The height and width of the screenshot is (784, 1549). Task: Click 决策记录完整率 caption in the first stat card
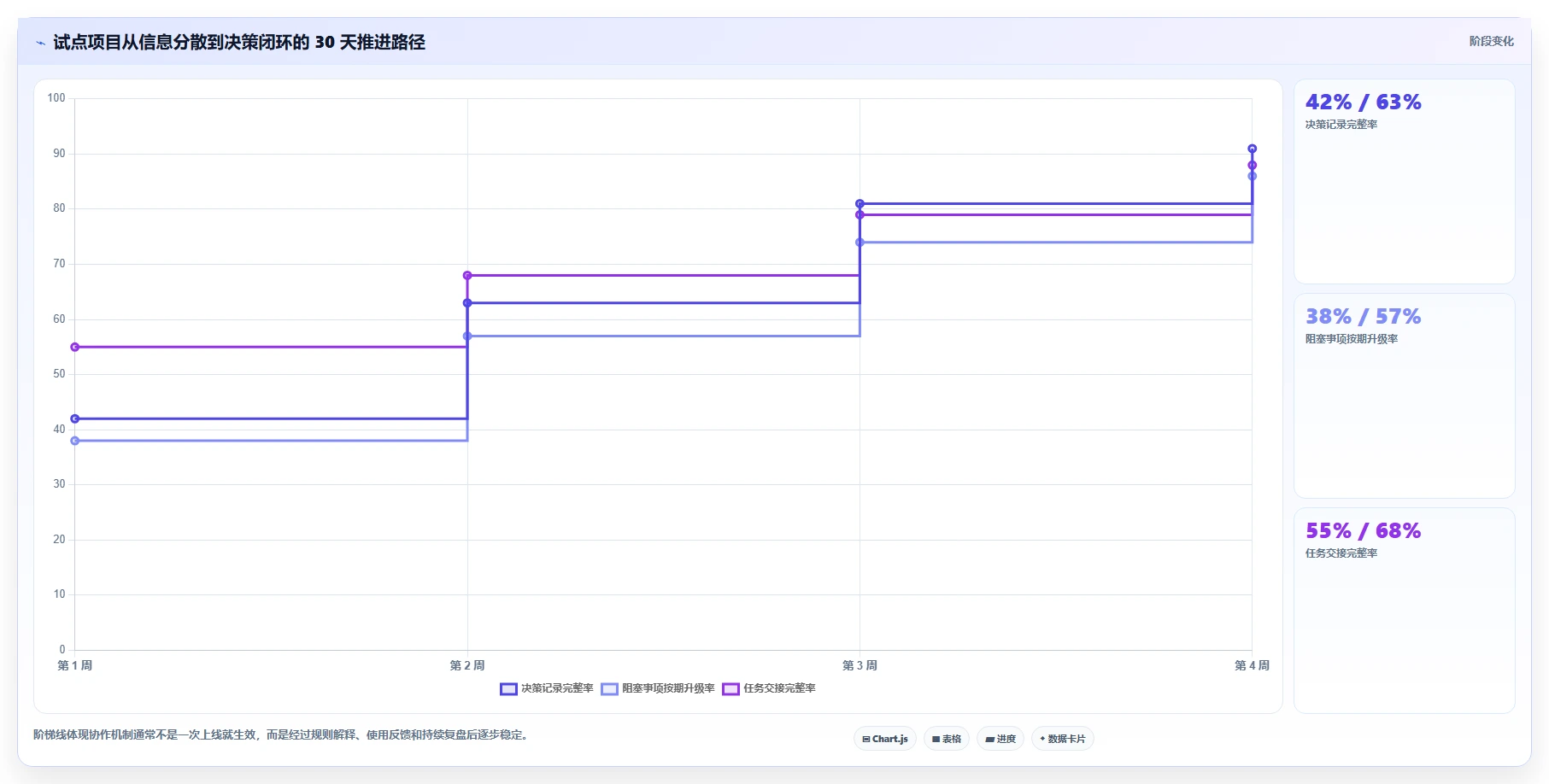[1341, 125]
